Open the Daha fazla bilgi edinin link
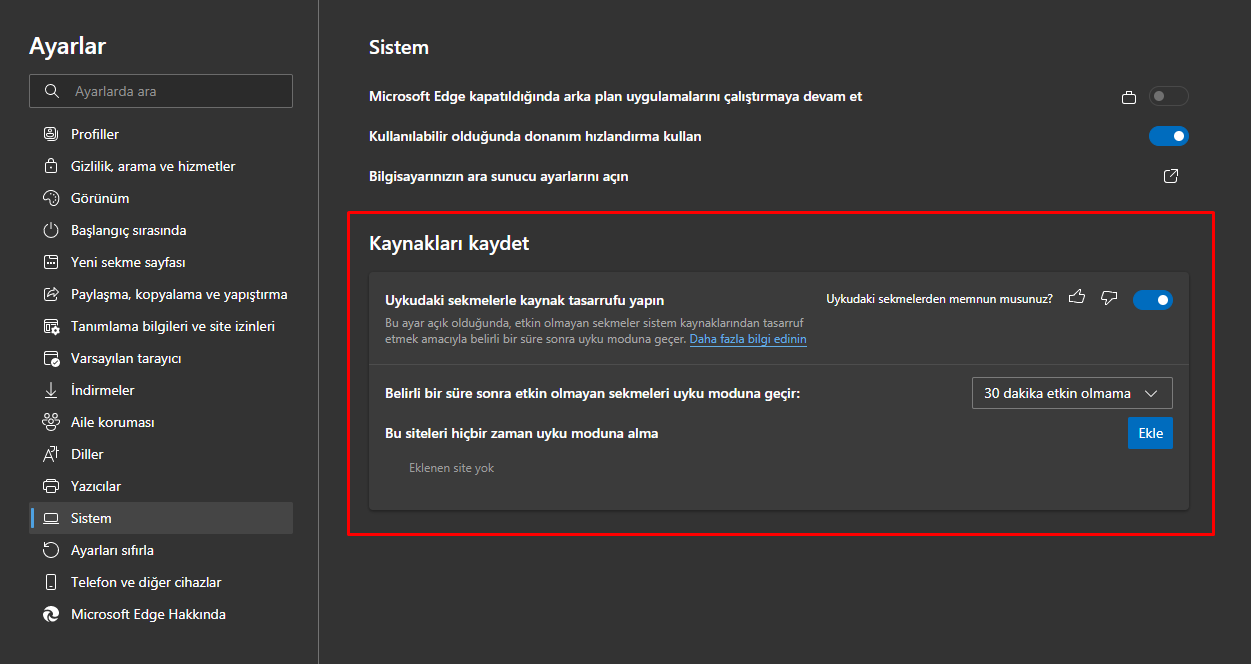The width and height of the screenshot is (1251, 664). pos(748,339)
